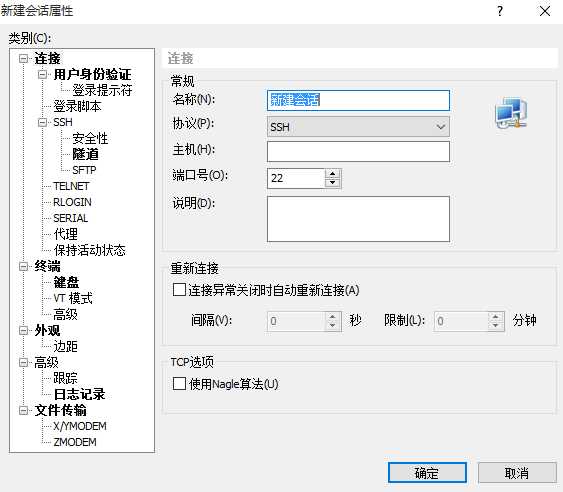Select 边距 tree item

click(x=65, y=347)
